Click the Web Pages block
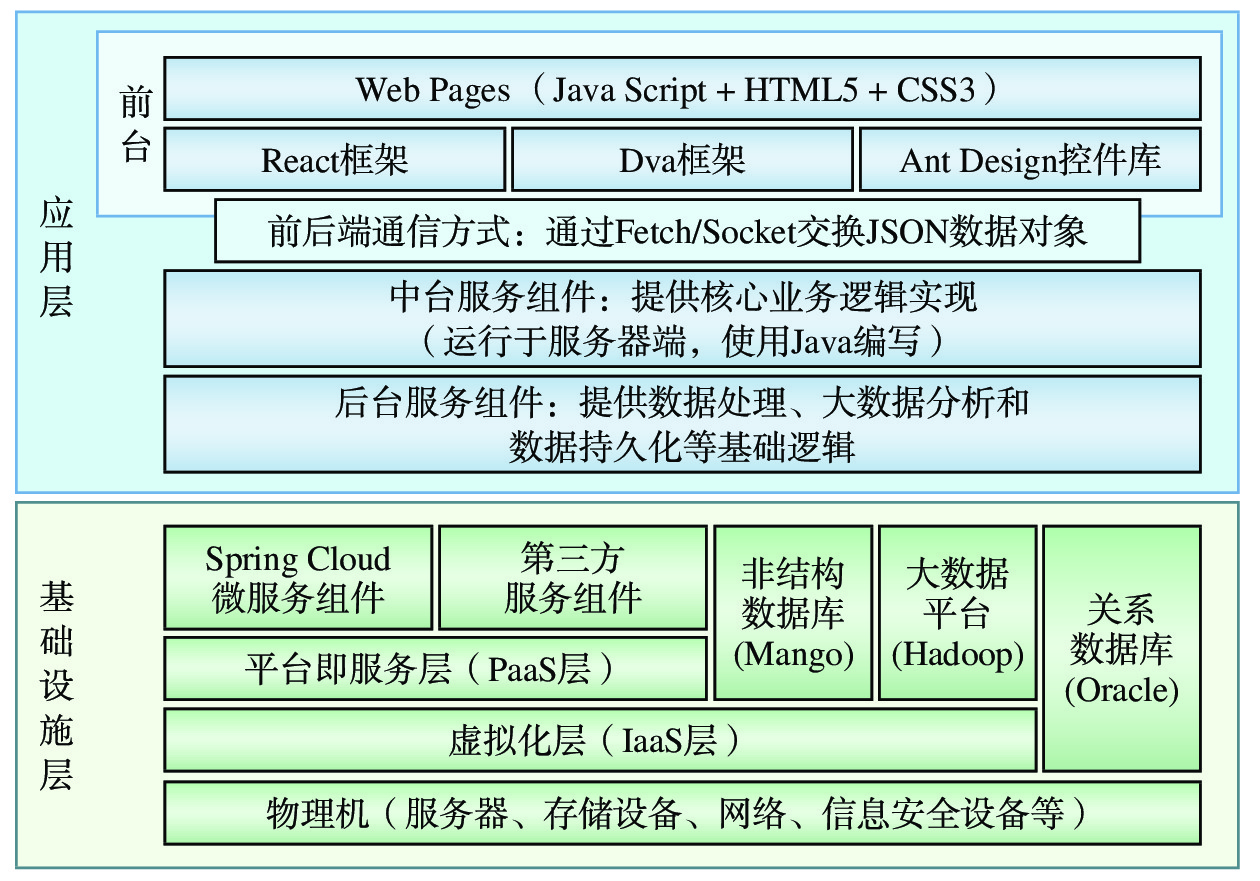This screenshot has width=1260, height=881. pyautogui.click(x=681, y=89)
